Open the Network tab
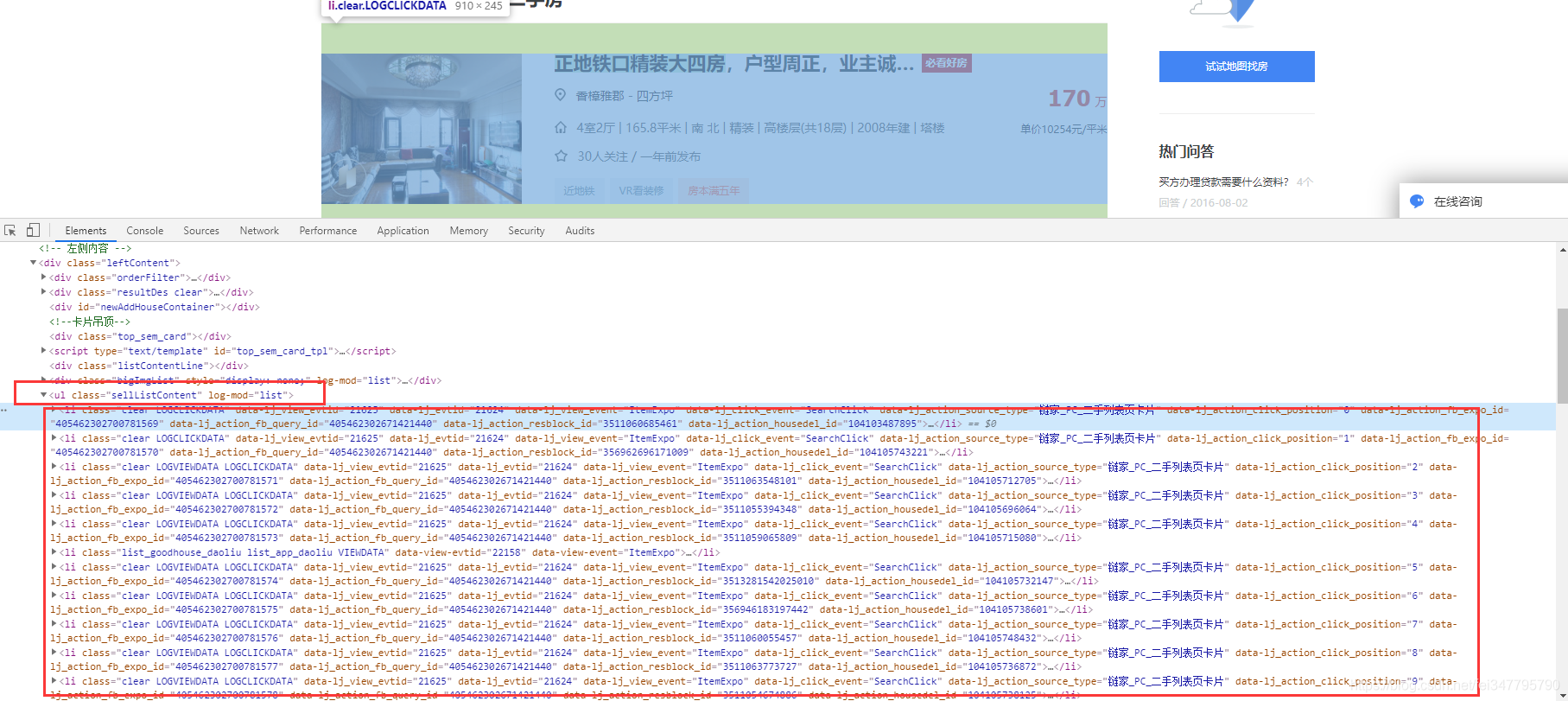 259,231
